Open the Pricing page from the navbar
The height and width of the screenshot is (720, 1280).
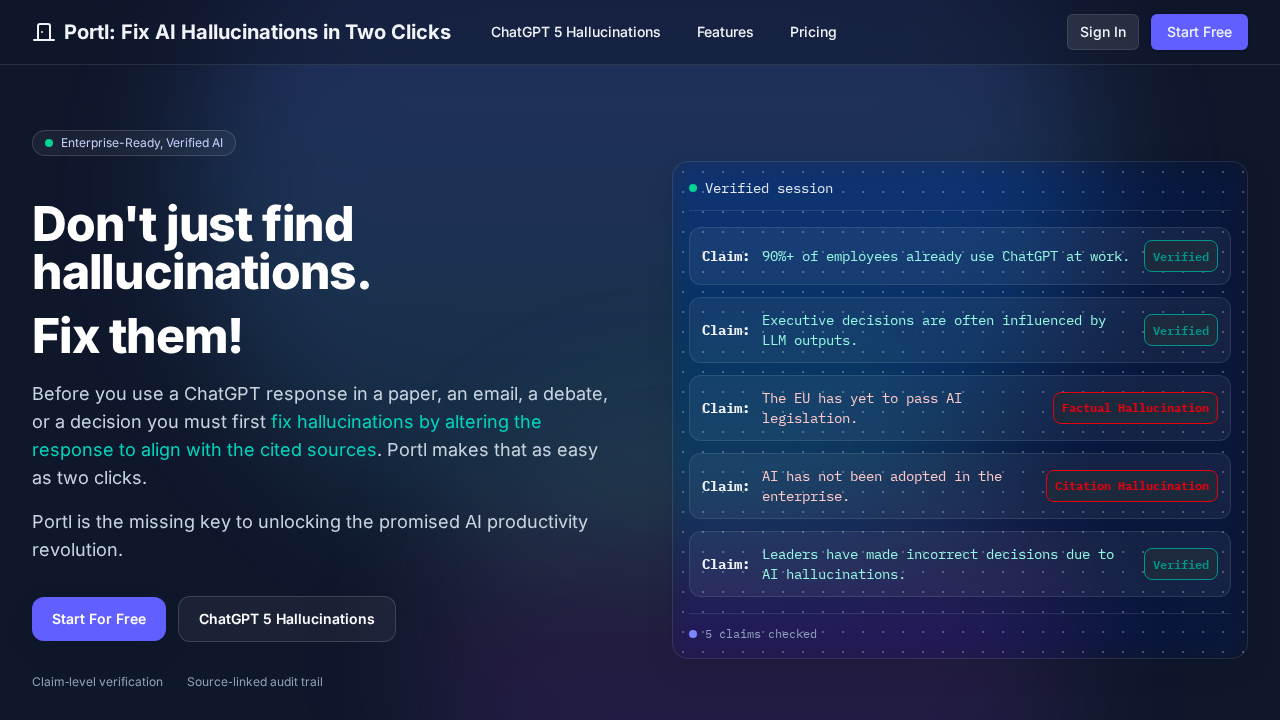813,32
